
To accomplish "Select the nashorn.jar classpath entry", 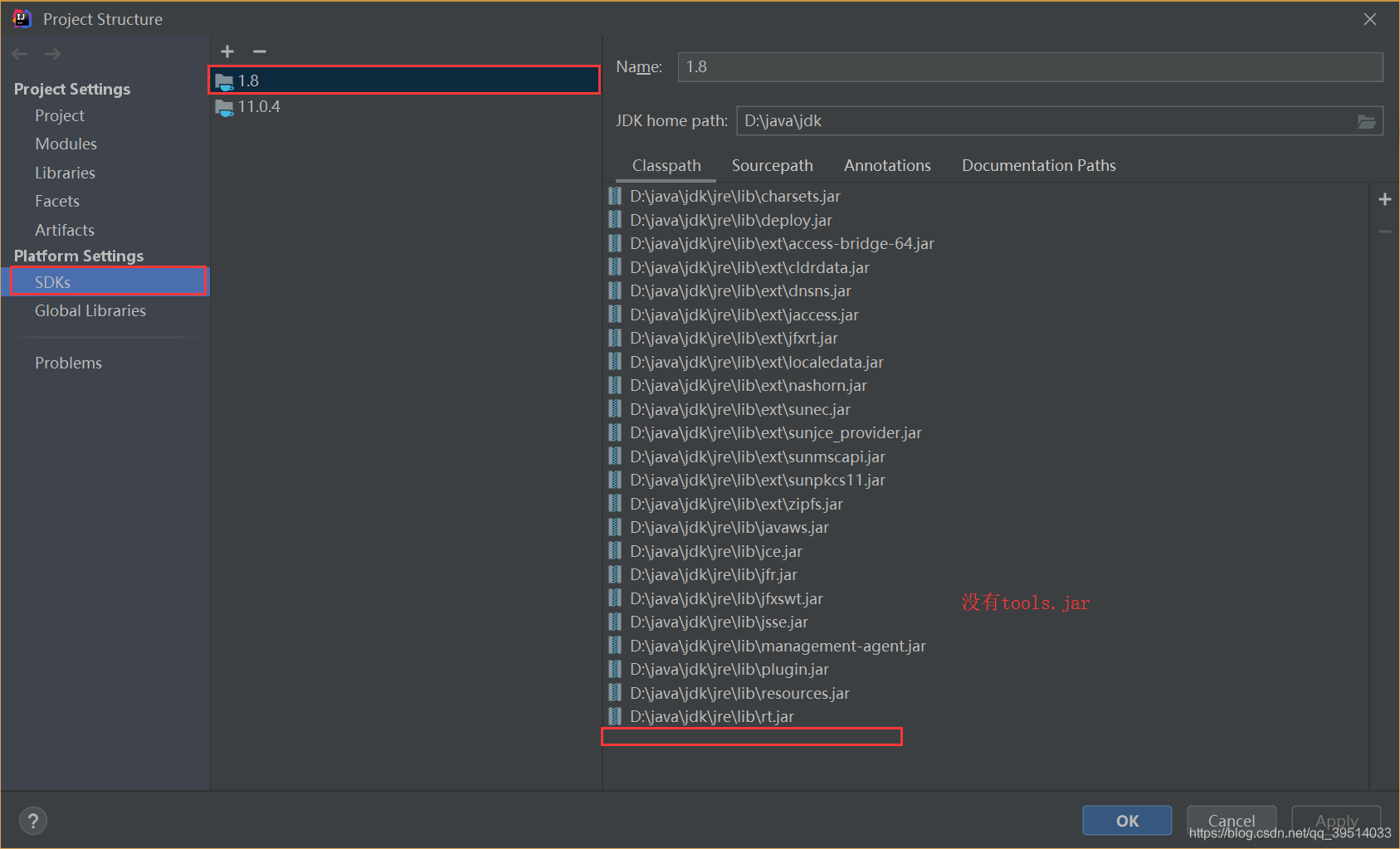I will click(x=749, y=385).
